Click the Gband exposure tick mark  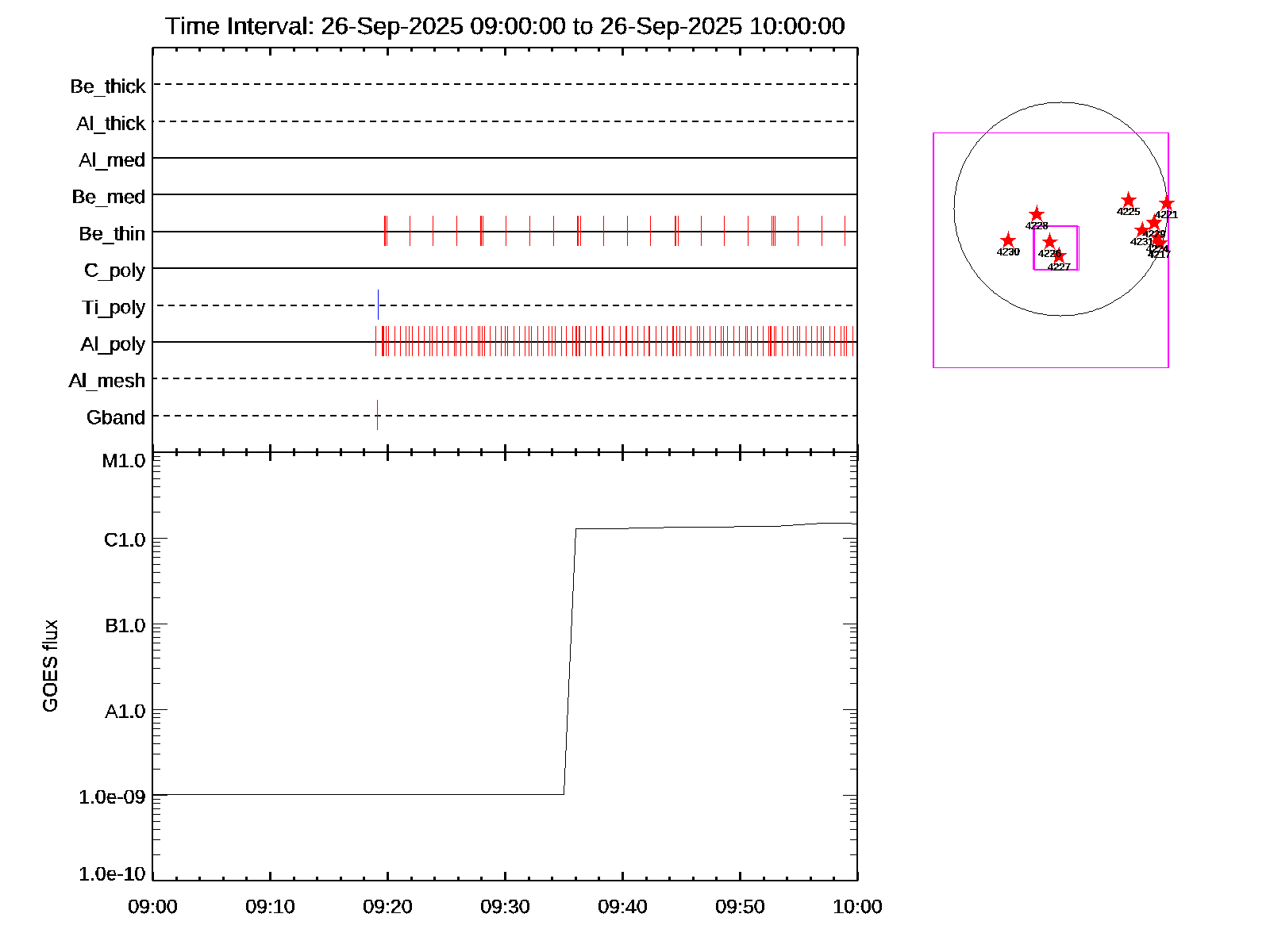coord(377,415)
